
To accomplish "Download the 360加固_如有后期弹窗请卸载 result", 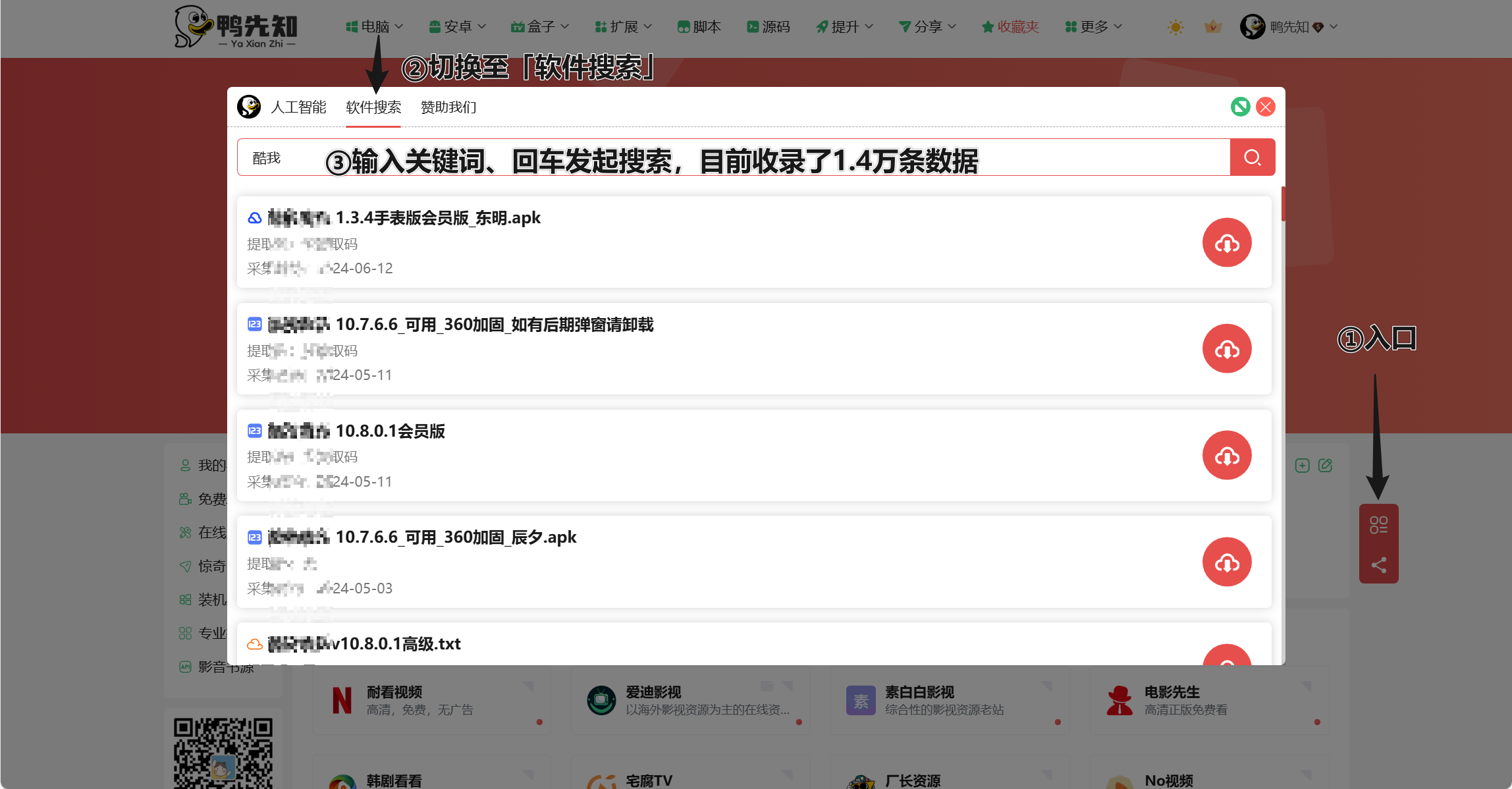I will pyautogui.click(x=1227, y=349).
